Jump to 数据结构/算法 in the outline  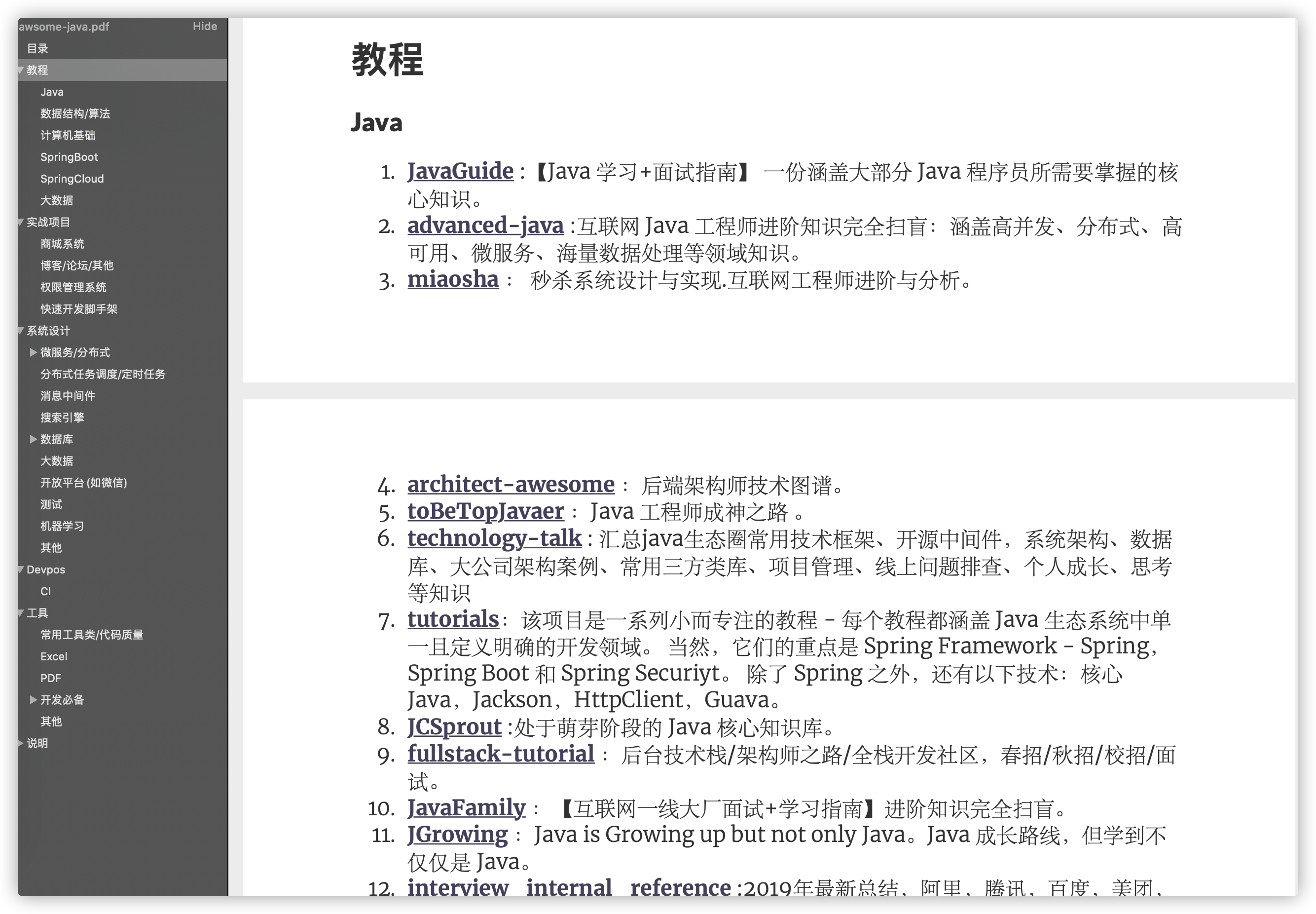point(75,114)
